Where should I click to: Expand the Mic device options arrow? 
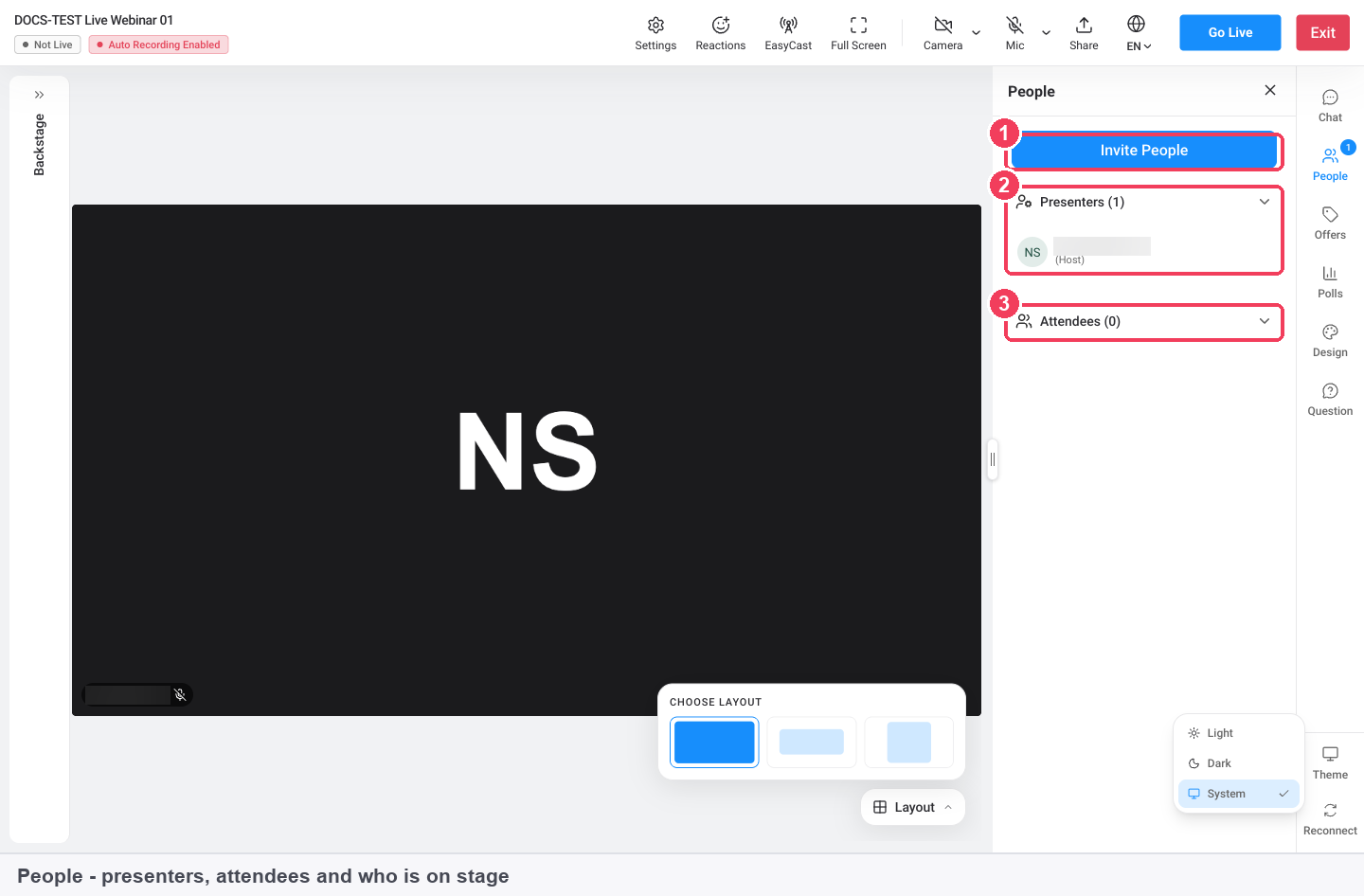pyautogui.click(x=1047, y=33)
